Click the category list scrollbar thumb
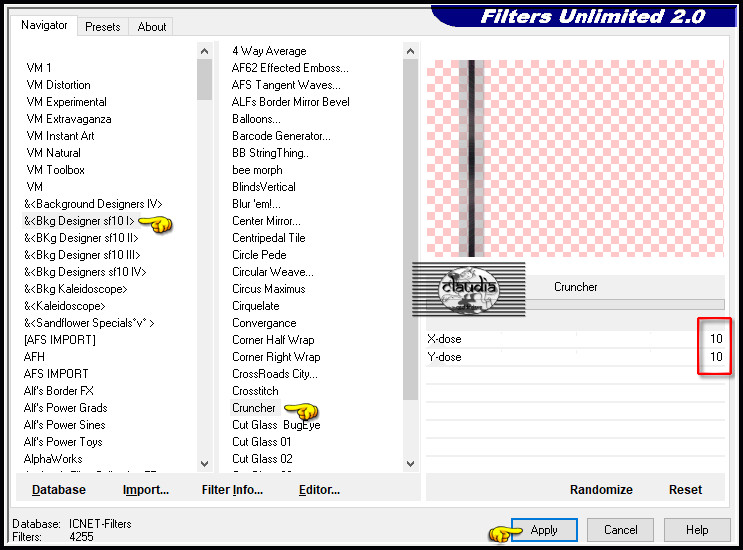Screen dimensions: 743x550 (x=204, y=80)
